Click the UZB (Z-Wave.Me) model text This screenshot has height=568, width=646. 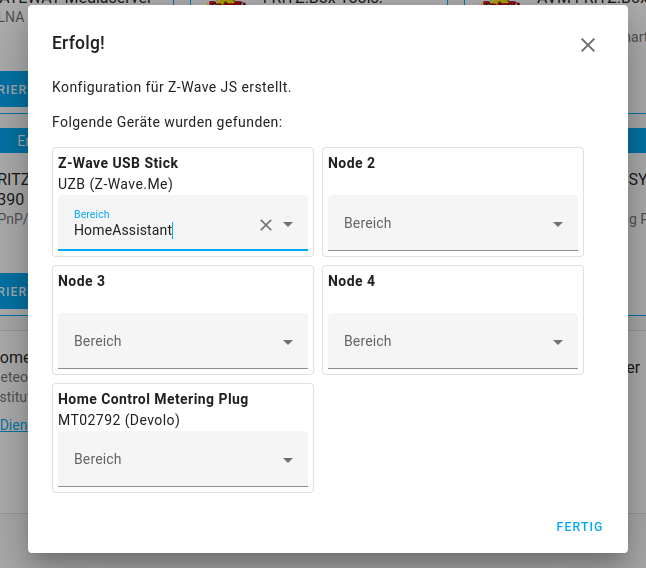pyautogui.click(x=115, y=184)
